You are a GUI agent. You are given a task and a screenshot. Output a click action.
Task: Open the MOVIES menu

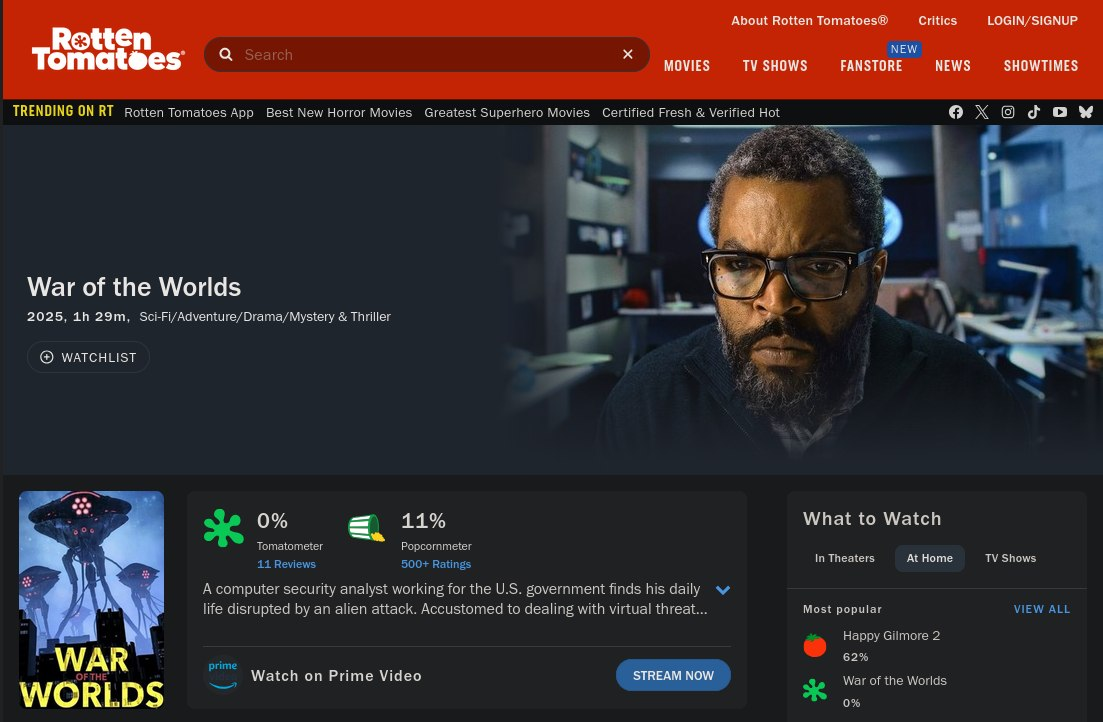pyautogui.click(x=687, y=66)
